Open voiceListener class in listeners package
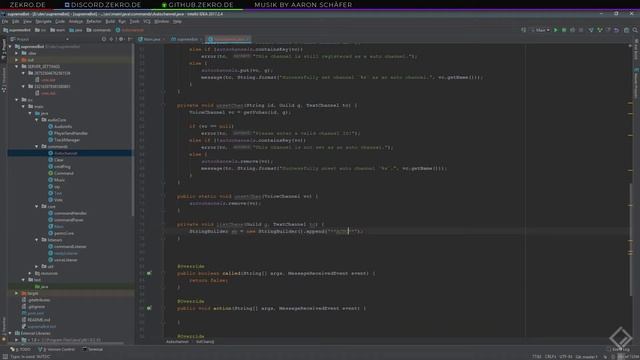Image resolution: width=640 pixels, height=360 pixels. (65, 260)
